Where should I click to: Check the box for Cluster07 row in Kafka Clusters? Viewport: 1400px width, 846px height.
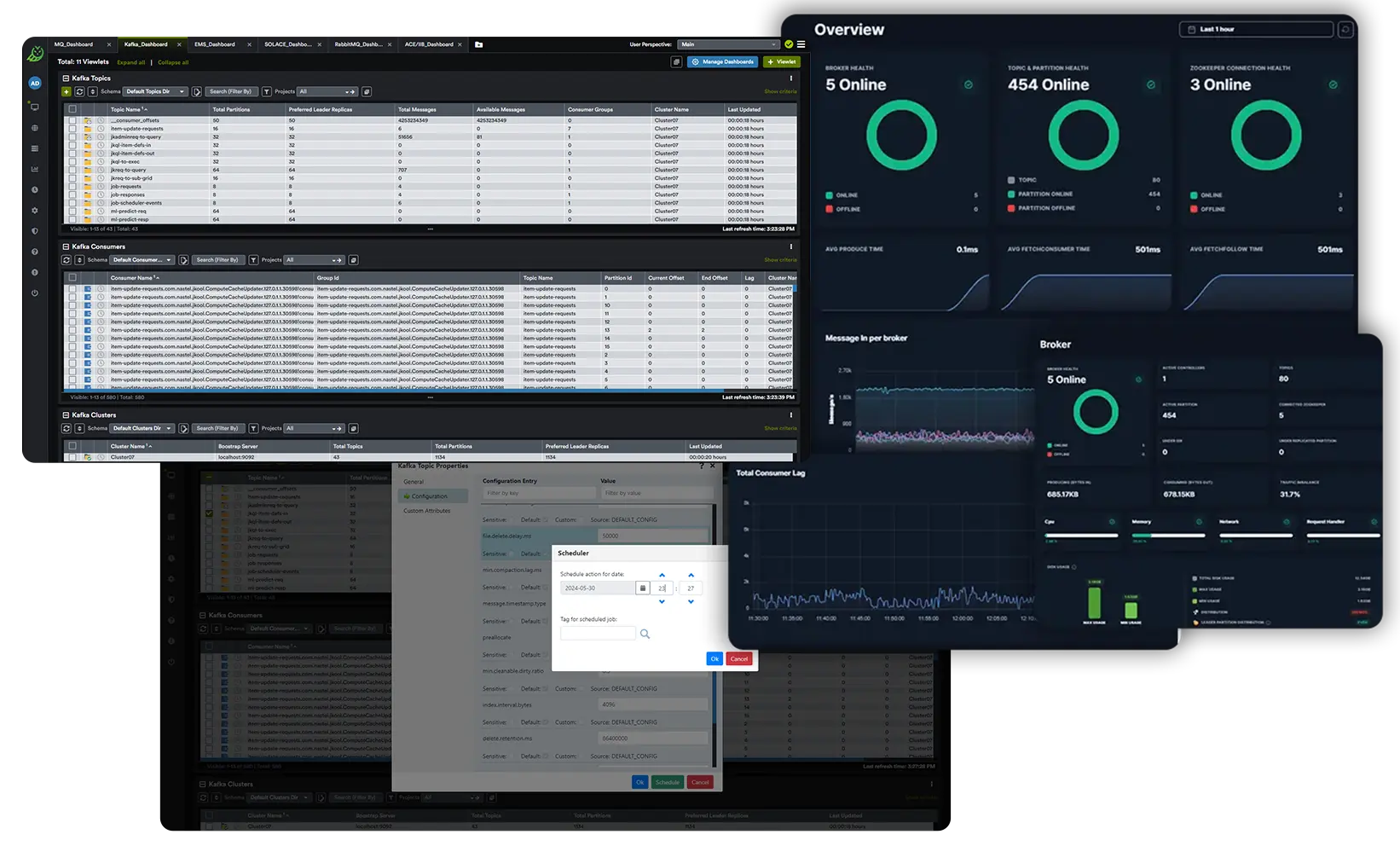point(72,457)
